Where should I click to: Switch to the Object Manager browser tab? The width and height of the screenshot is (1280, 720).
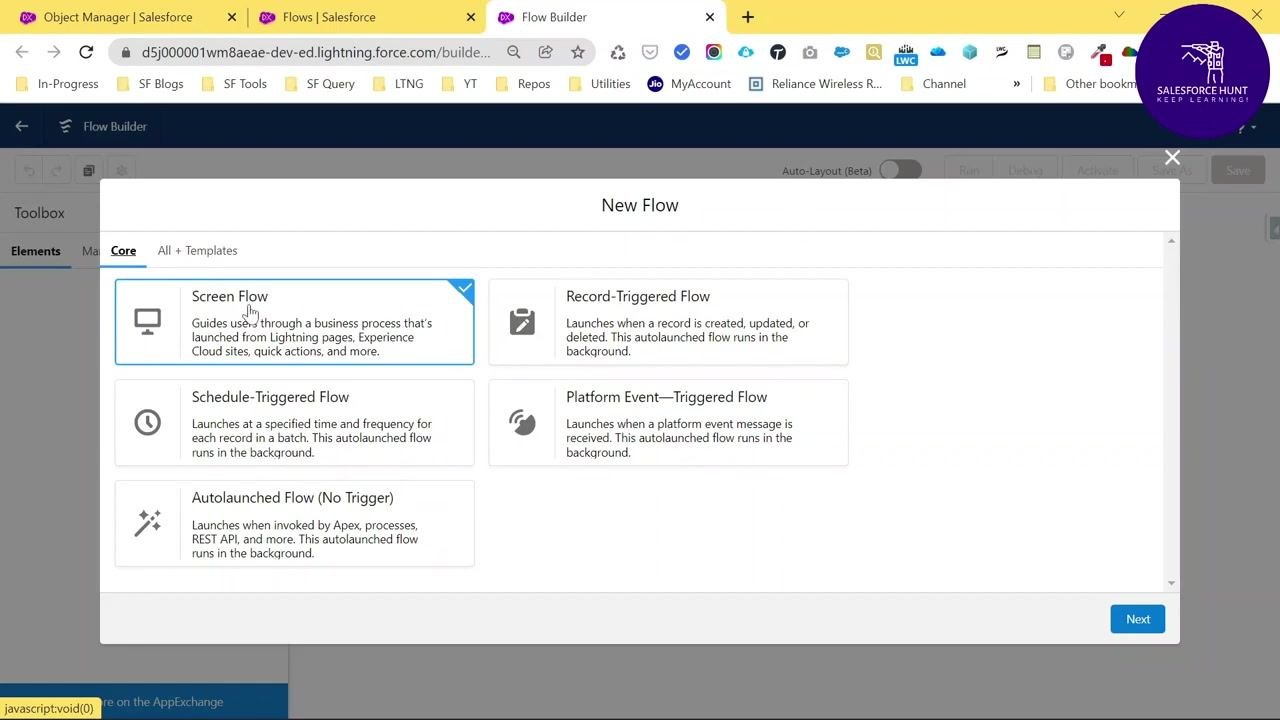(x=117, y=17)
